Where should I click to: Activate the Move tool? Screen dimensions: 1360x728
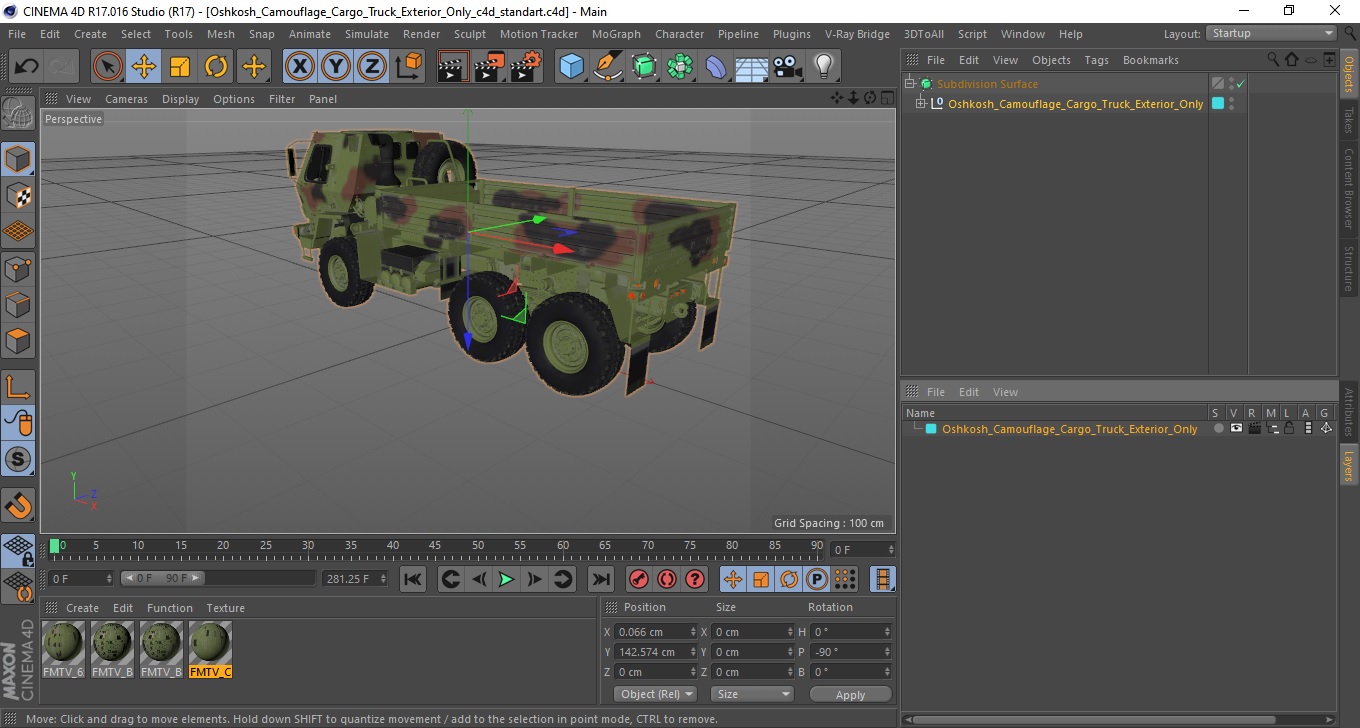(144, 67)
